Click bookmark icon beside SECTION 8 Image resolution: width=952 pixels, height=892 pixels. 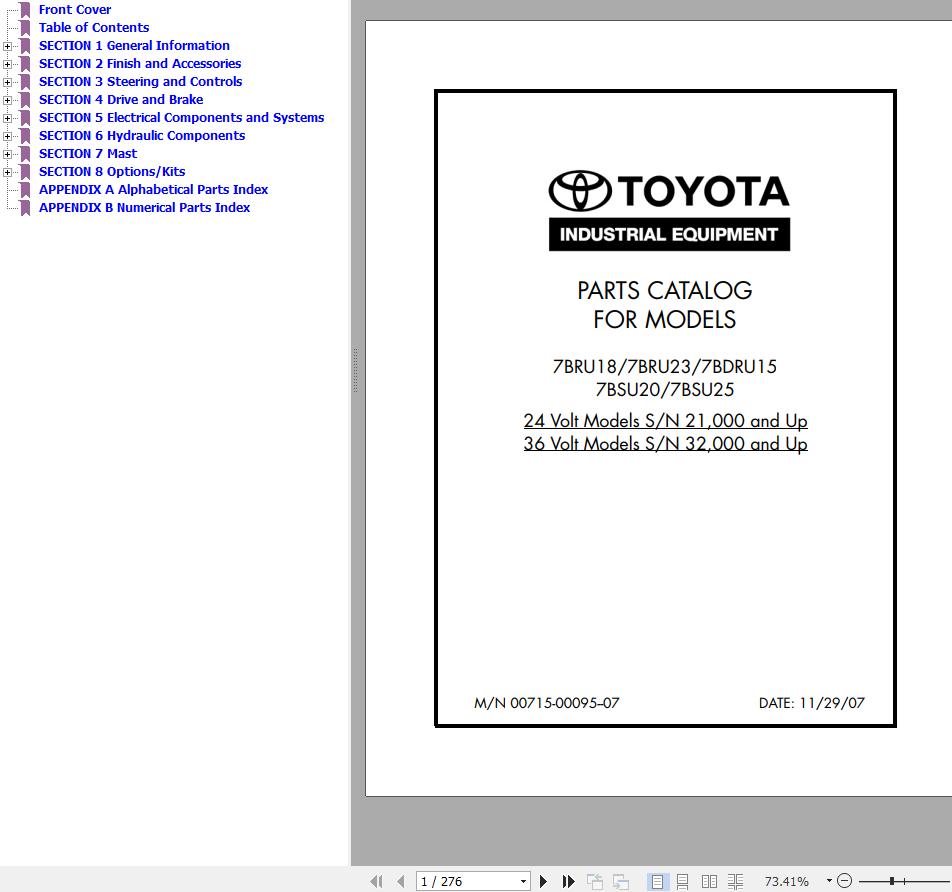(x=25, y=172)
